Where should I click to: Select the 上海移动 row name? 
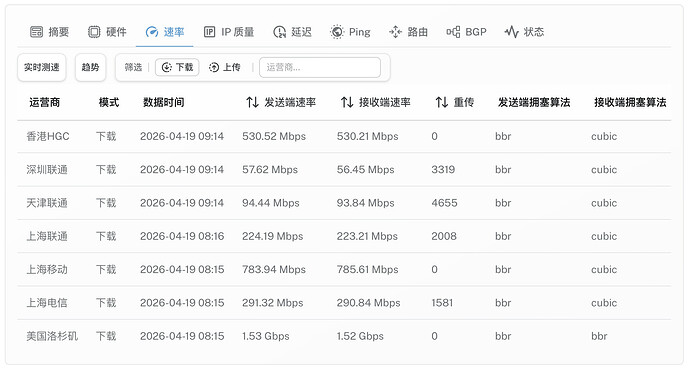pyautogui.click(x=47, y=270)
